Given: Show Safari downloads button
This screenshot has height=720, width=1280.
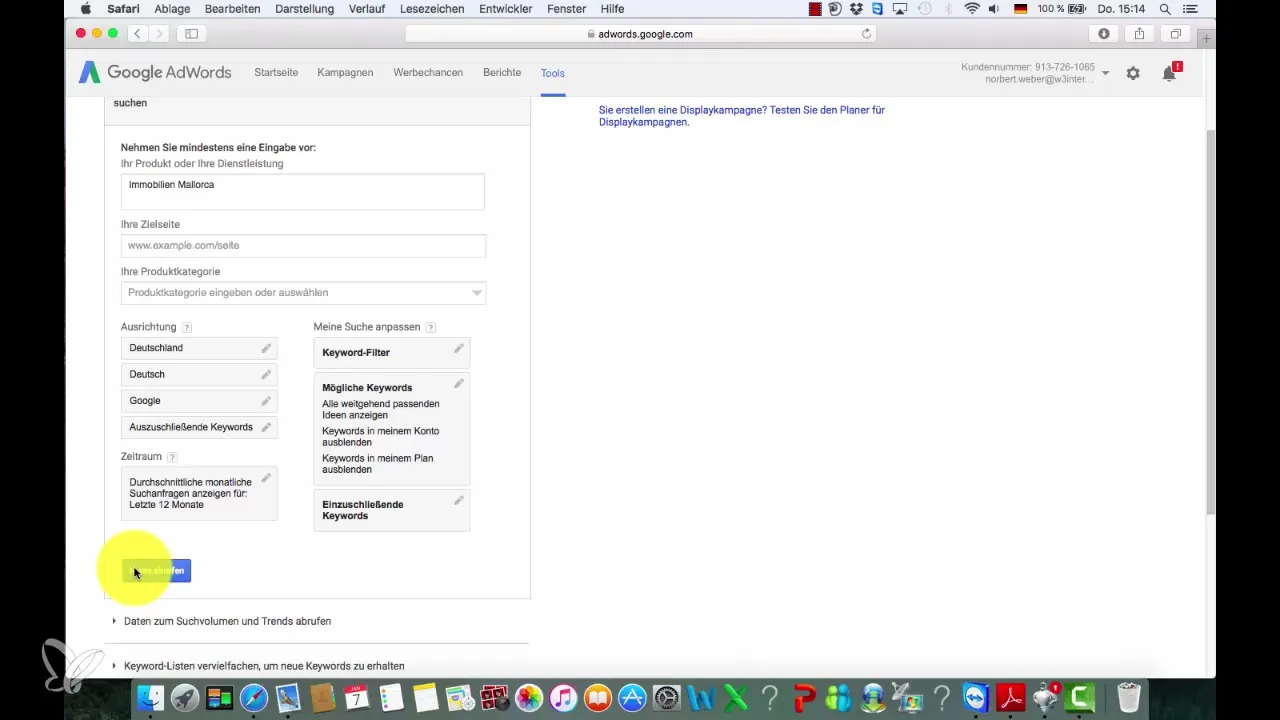Looking at the screenshot, I should point(1104,34).
